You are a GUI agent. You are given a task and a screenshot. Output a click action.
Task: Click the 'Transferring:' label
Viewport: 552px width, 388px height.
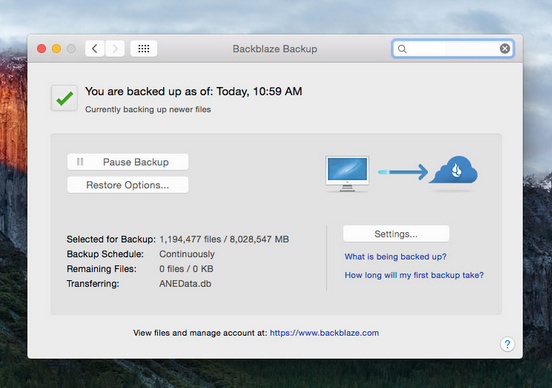(x=93, y=284)
